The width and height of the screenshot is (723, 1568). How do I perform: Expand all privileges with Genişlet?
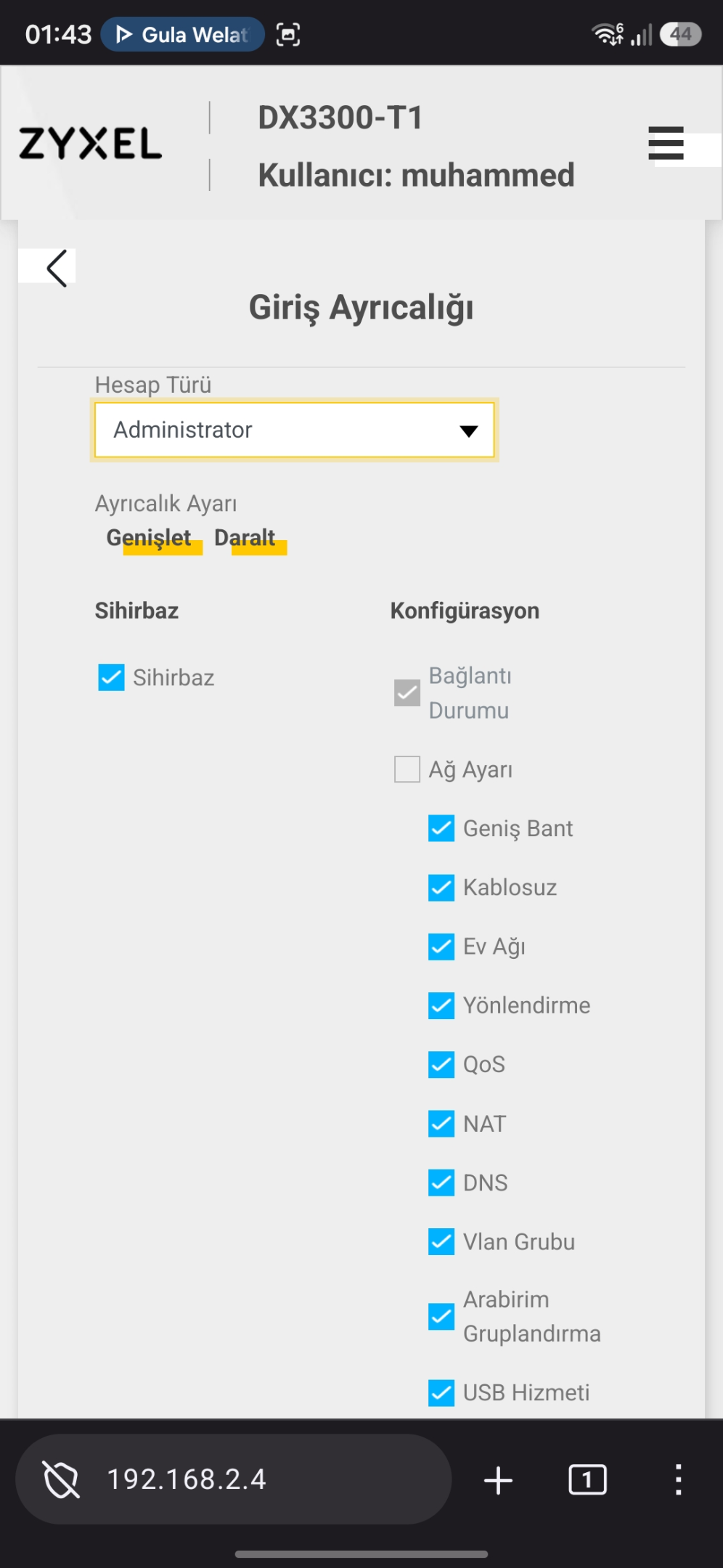click(150, 538)
